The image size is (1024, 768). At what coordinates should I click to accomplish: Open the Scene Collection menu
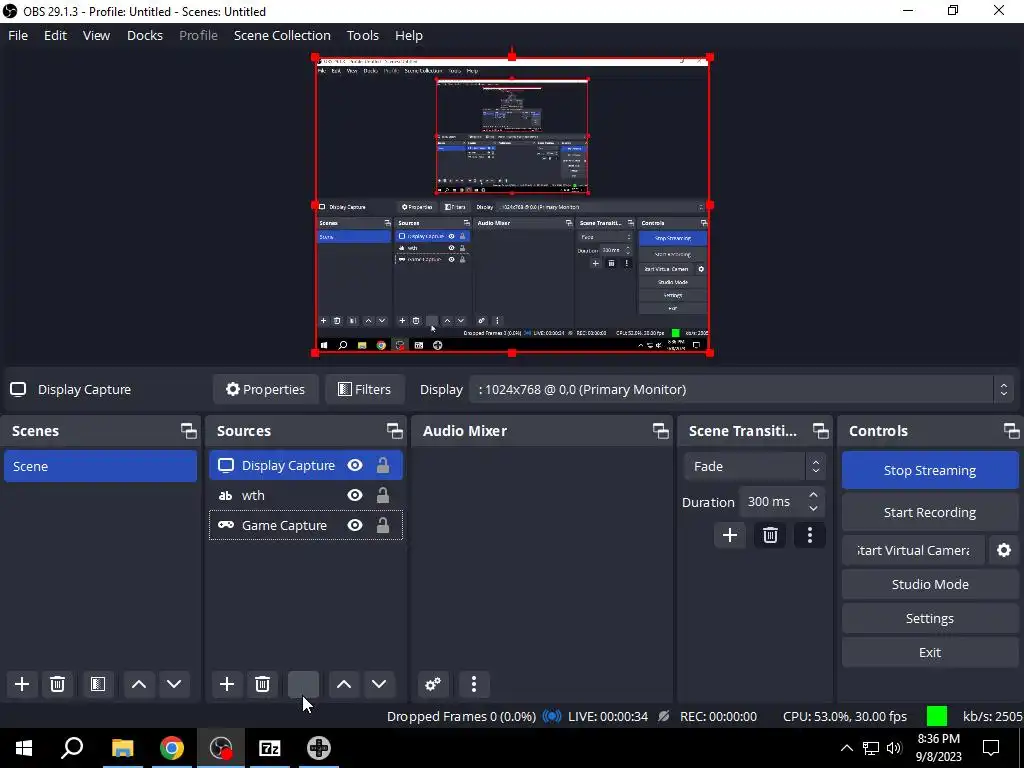[x=282, y=35]
